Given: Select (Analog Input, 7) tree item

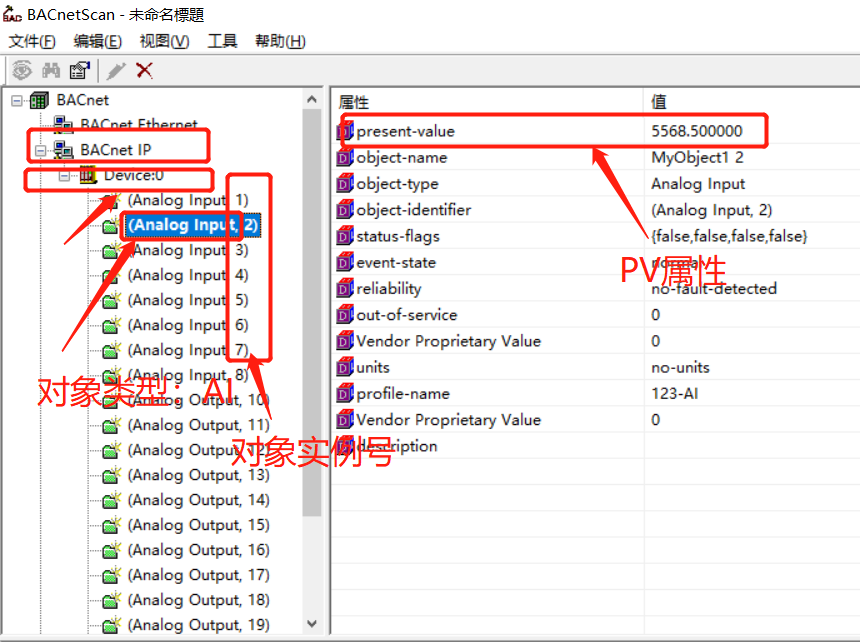Looking at the screenshot, I should [188, 350].
